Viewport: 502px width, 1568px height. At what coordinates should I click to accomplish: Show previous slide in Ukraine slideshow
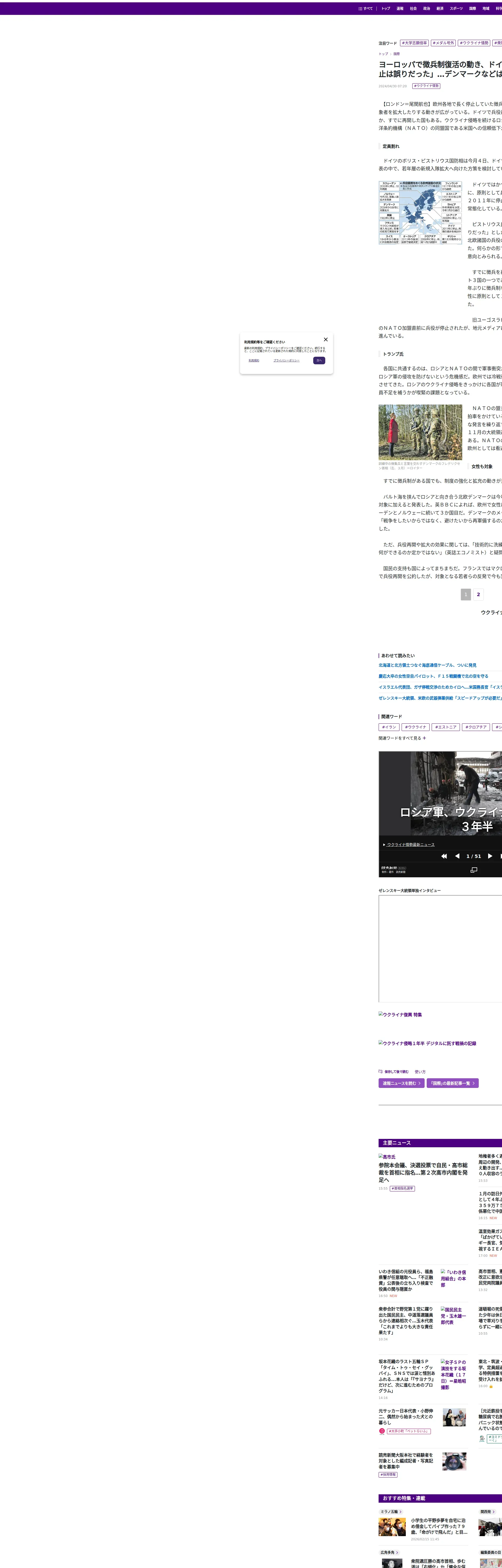pos(457,856)
